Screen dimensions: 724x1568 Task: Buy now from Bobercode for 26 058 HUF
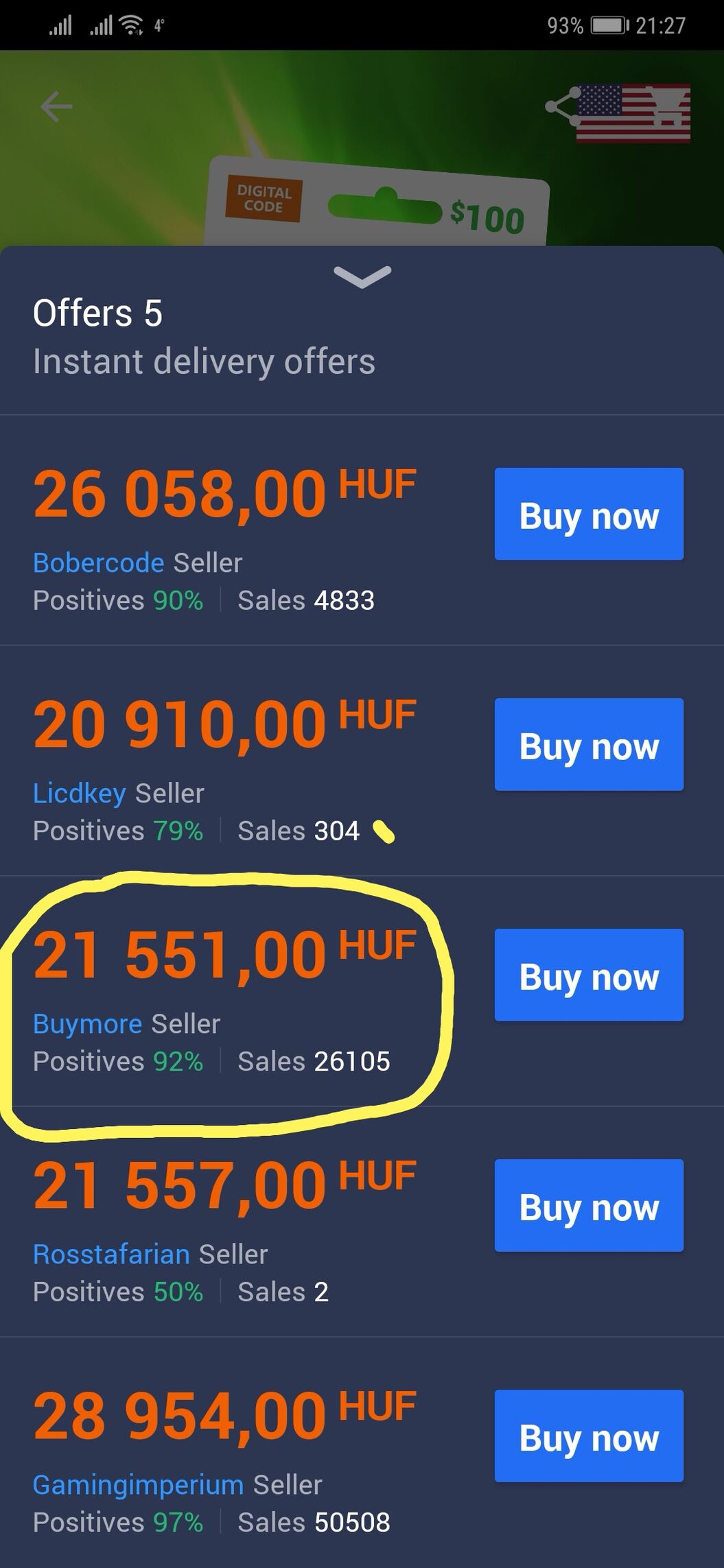589,514
